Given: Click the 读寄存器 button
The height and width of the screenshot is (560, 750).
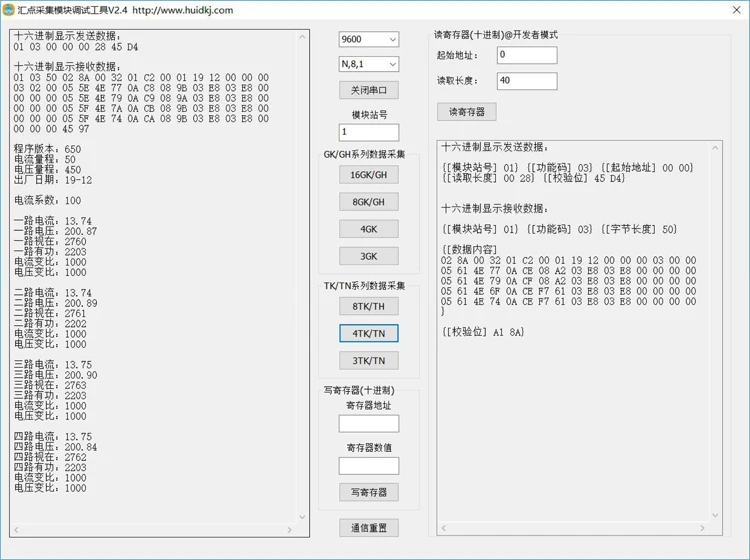Looking at the screenshot, I should [467, 112].
